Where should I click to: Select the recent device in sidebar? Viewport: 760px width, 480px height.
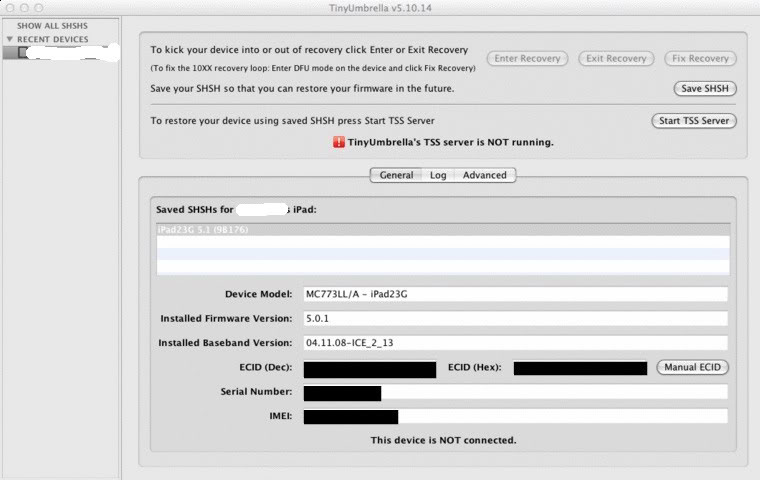point(61,52)
